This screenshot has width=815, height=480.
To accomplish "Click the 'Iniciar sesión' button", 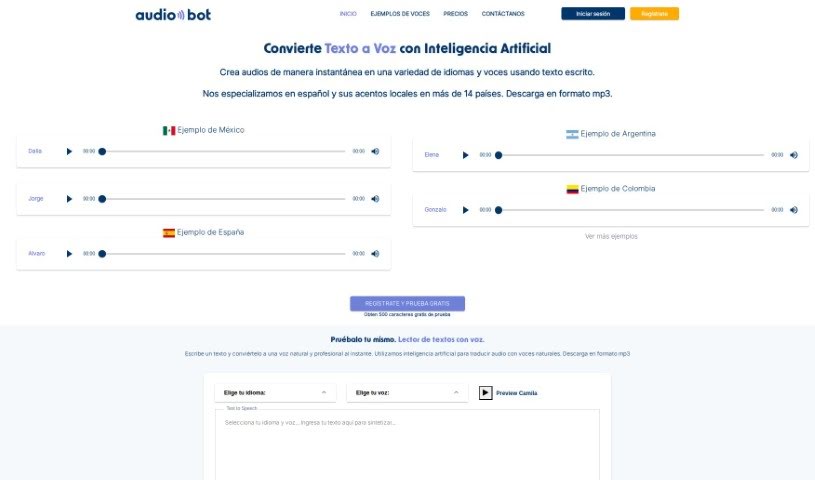I will [593, 14].
